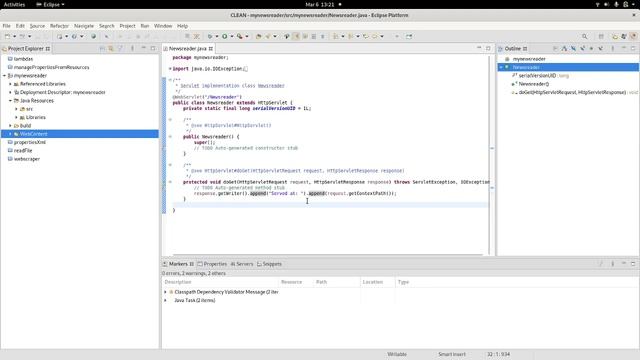Click the pin editor toolbar icon
640x360 pixels.
point(409,36)
